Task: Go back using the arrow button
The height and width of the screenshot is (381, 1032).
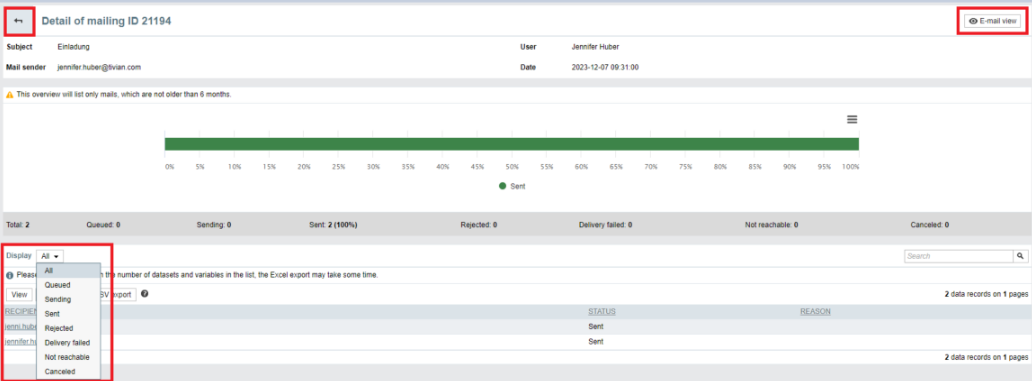Action: click(x=18, y=21)
